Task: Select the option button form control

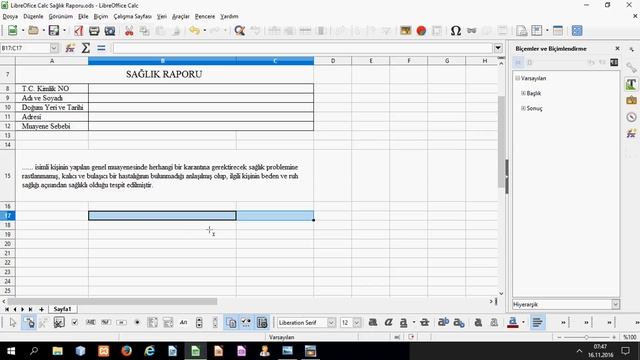Action: pos(137,322)
